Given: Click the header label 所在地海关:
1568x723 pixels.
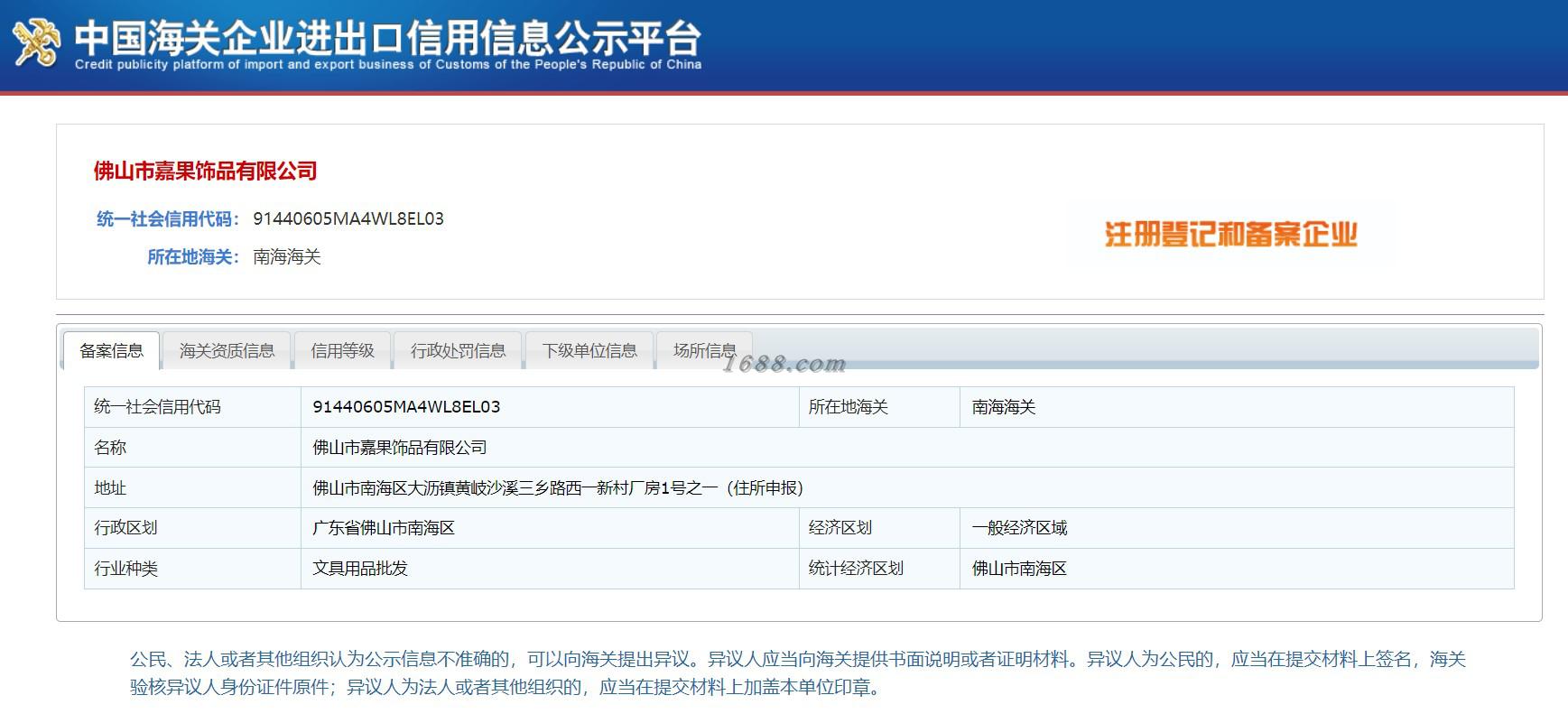Looking at the screenshot, I should [193, 256].
